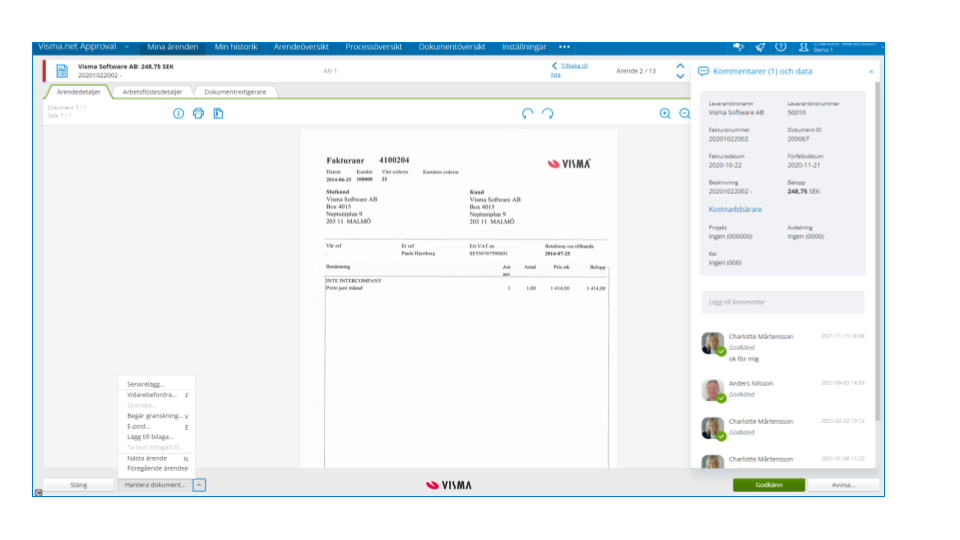Viewport: 960px width, 540px height.
Task: Click the Visma logo on the invoice
Action: [x=569, y=163]
